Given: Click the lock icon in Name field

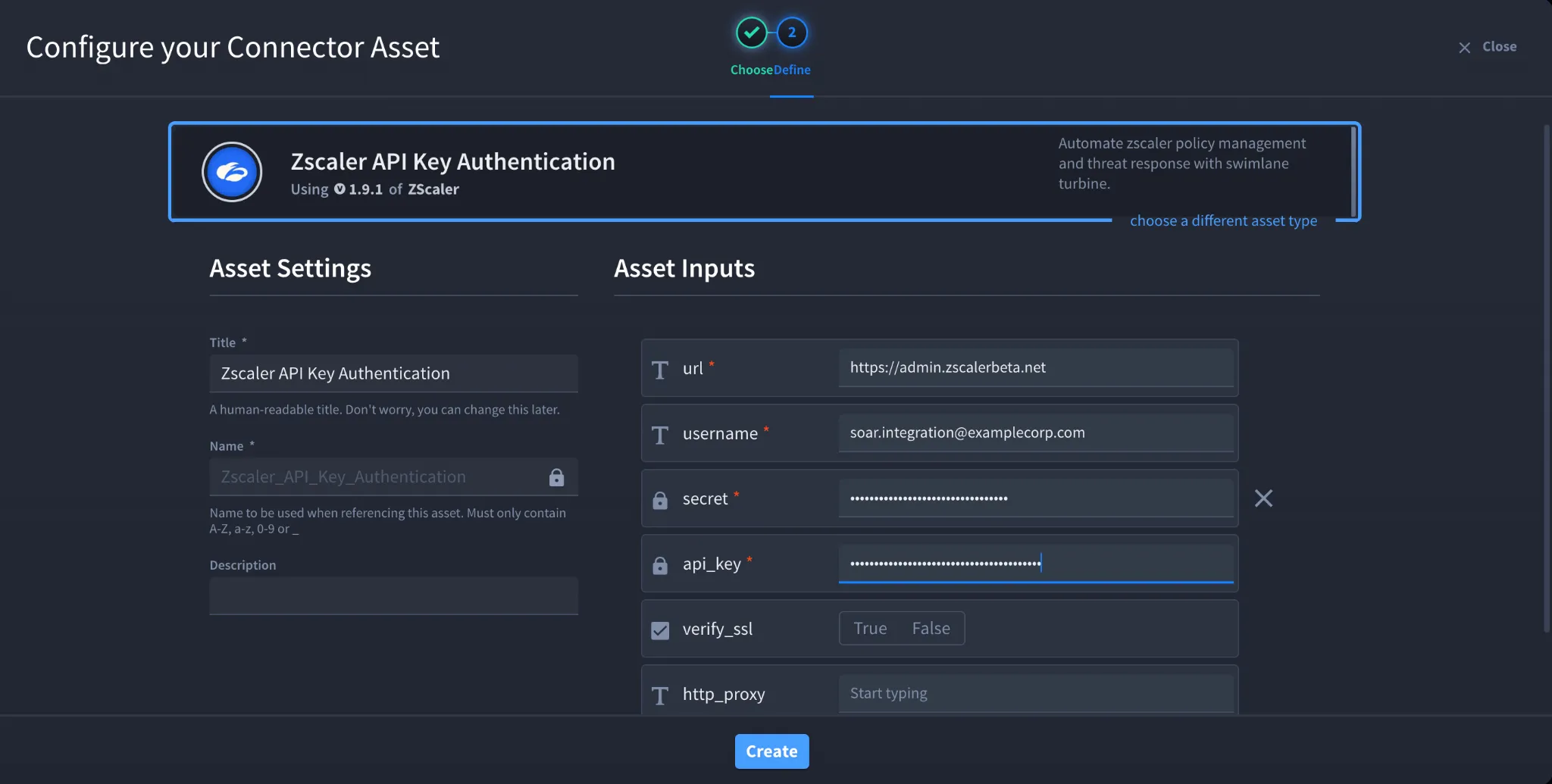Looking at the screenshot, I should pos(556,477).
